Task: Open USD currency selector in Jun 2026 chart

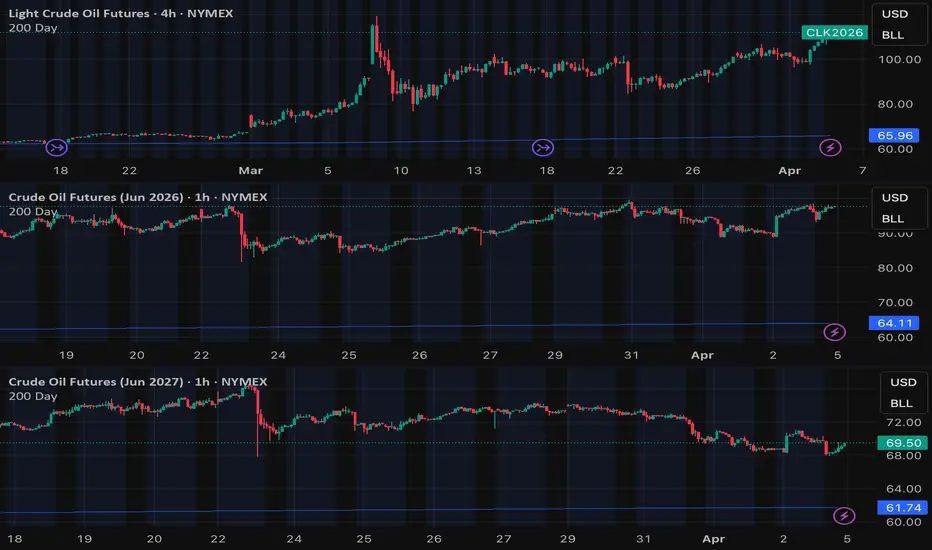Action: pos(895,197)
